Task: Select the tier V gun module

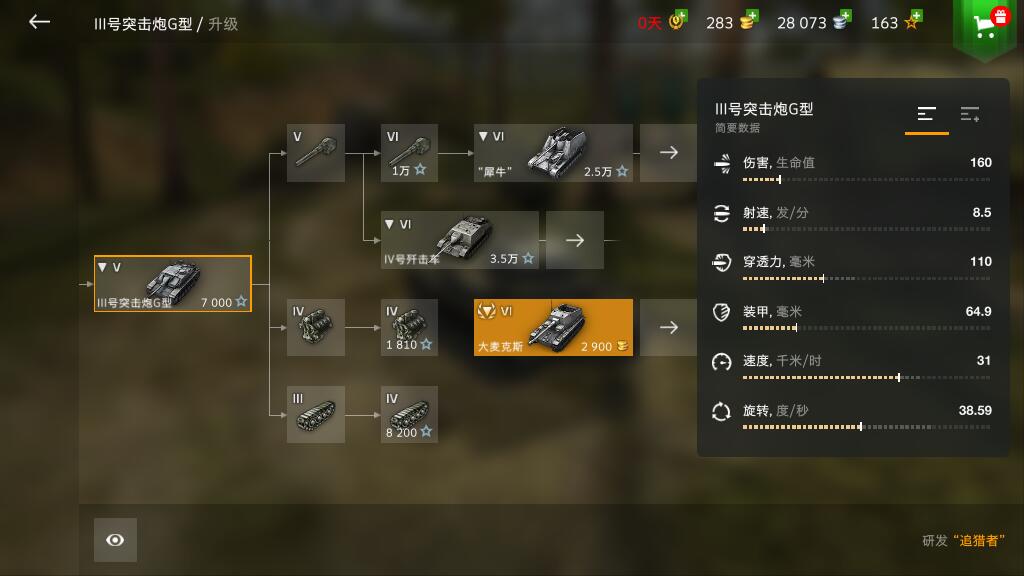Action: (315, 153)
